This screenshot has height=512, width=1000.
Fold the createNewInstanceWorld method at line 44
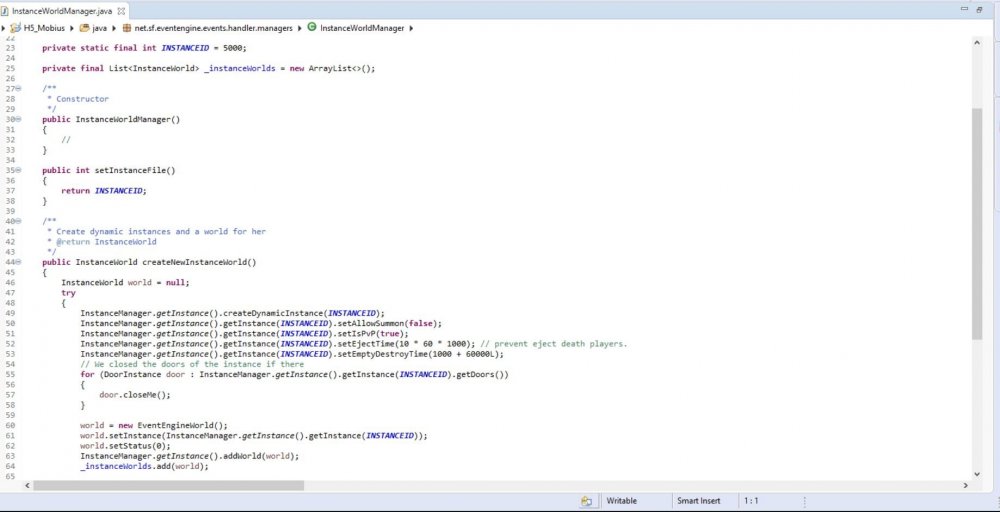click(21, 262)
